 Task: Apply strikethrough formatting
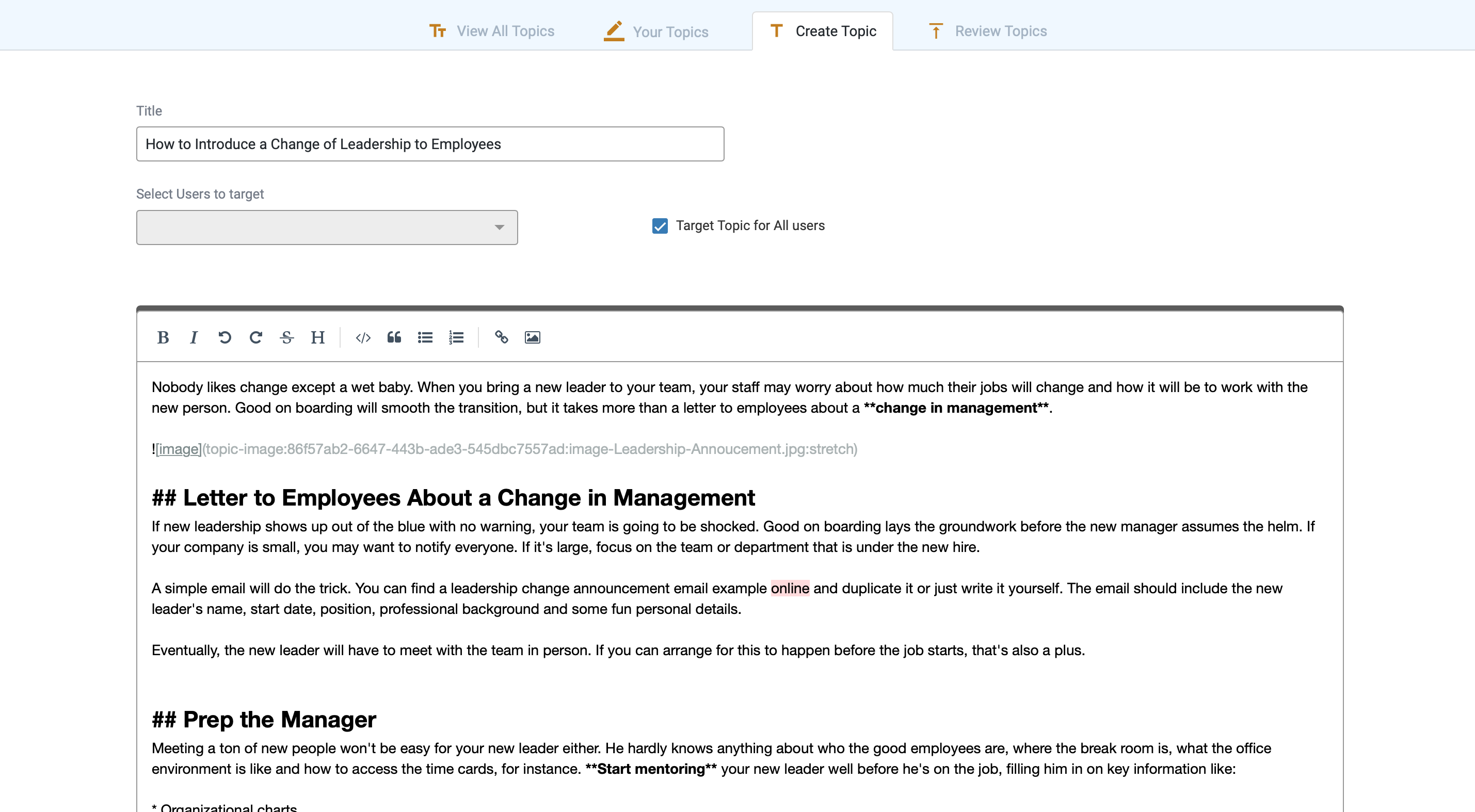tap(287, 337)
